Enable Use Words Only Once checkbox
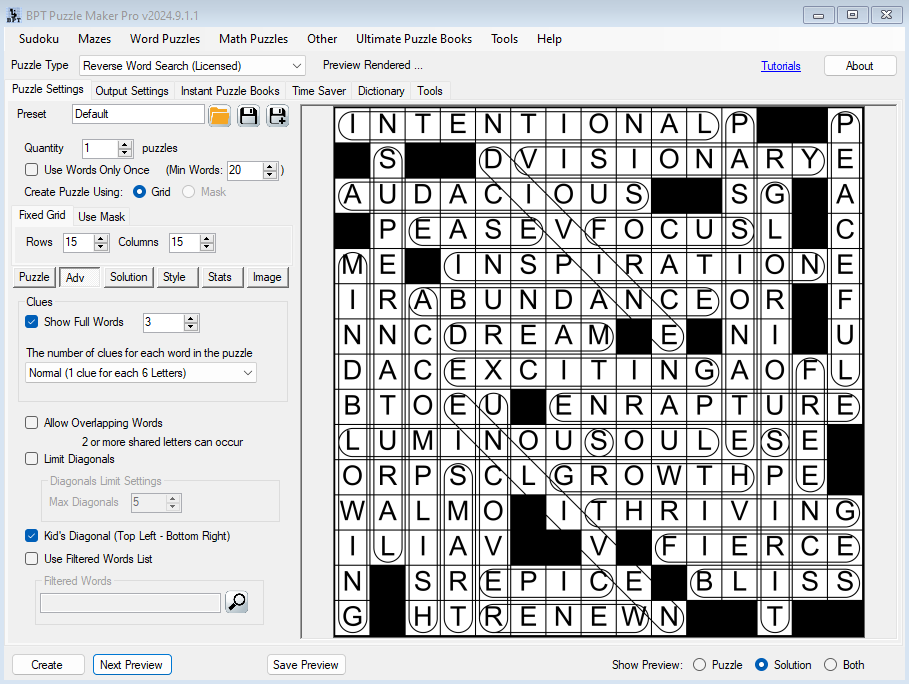909x684 pixels. click(32, 170)
